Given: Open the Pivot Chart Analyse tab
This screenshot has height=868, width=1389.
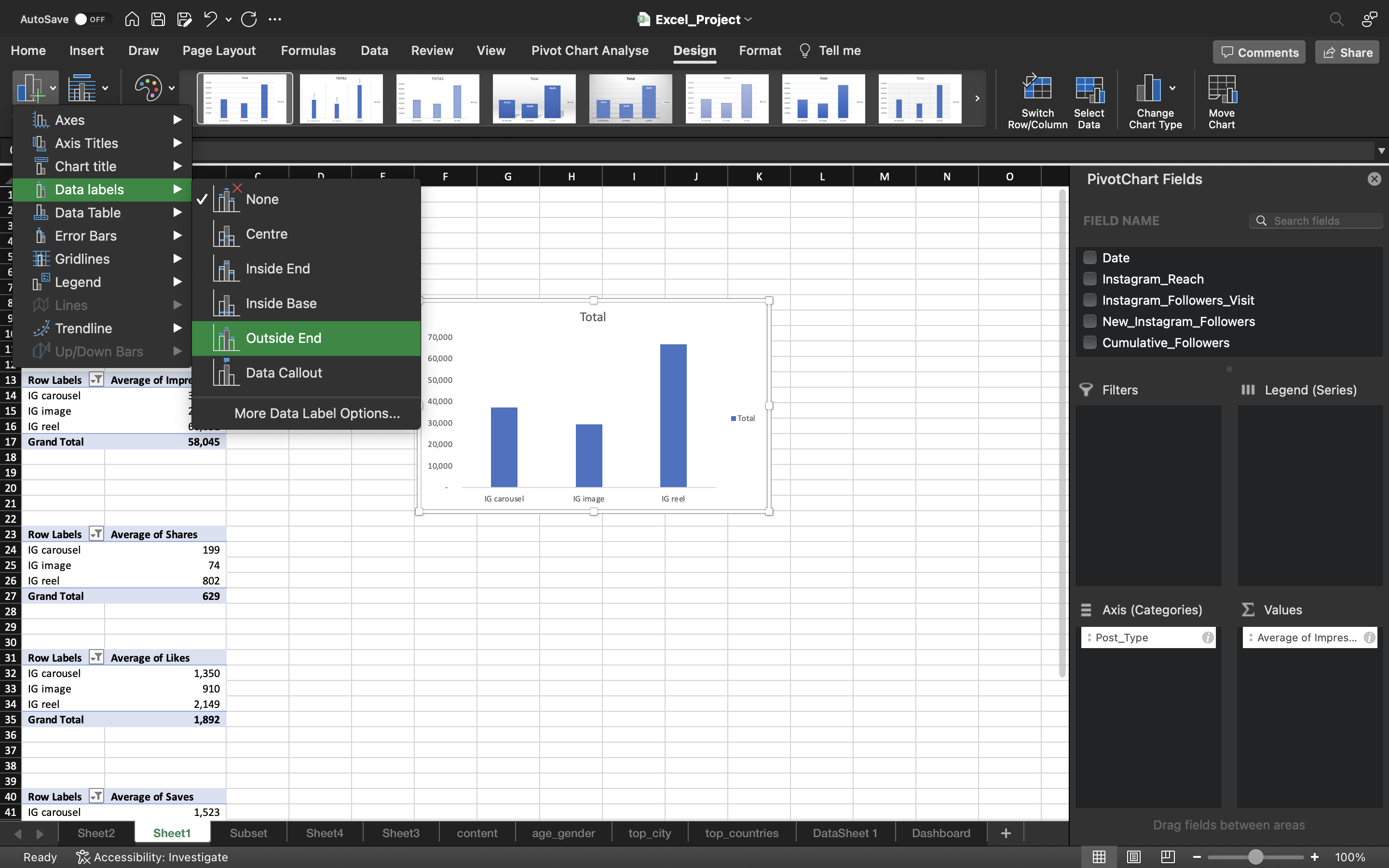Looking at the screenshot, I should point(589,51).
